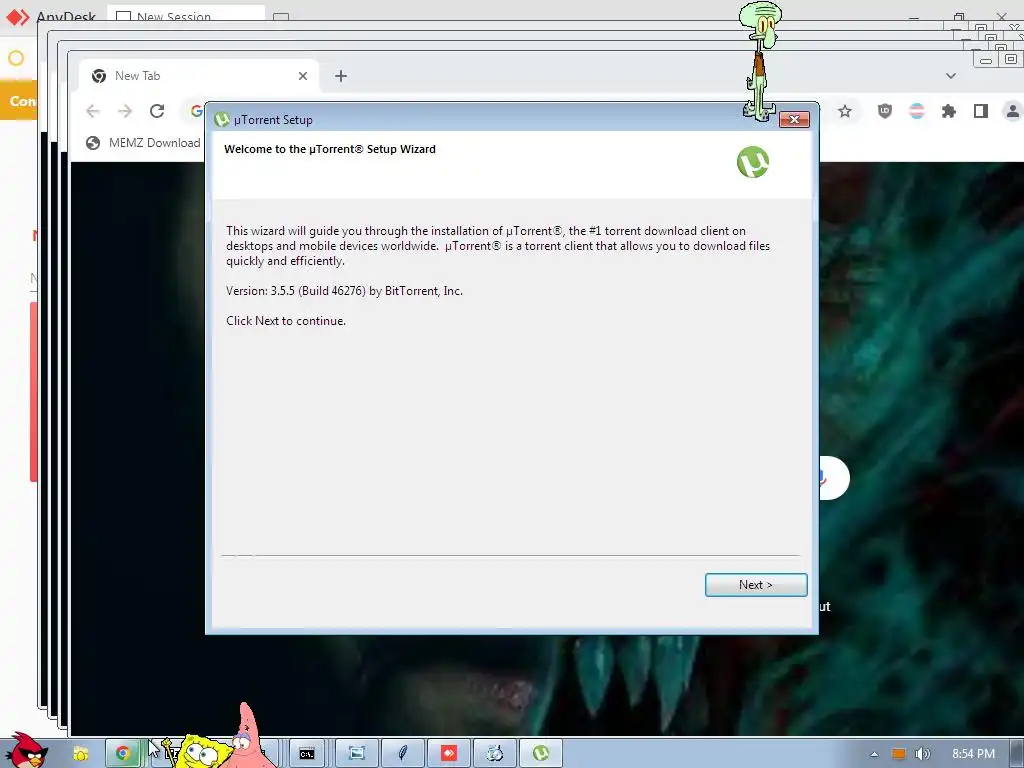1024x768 pixels.
Task: Click the striped flag extension icon
Action: 916,111
